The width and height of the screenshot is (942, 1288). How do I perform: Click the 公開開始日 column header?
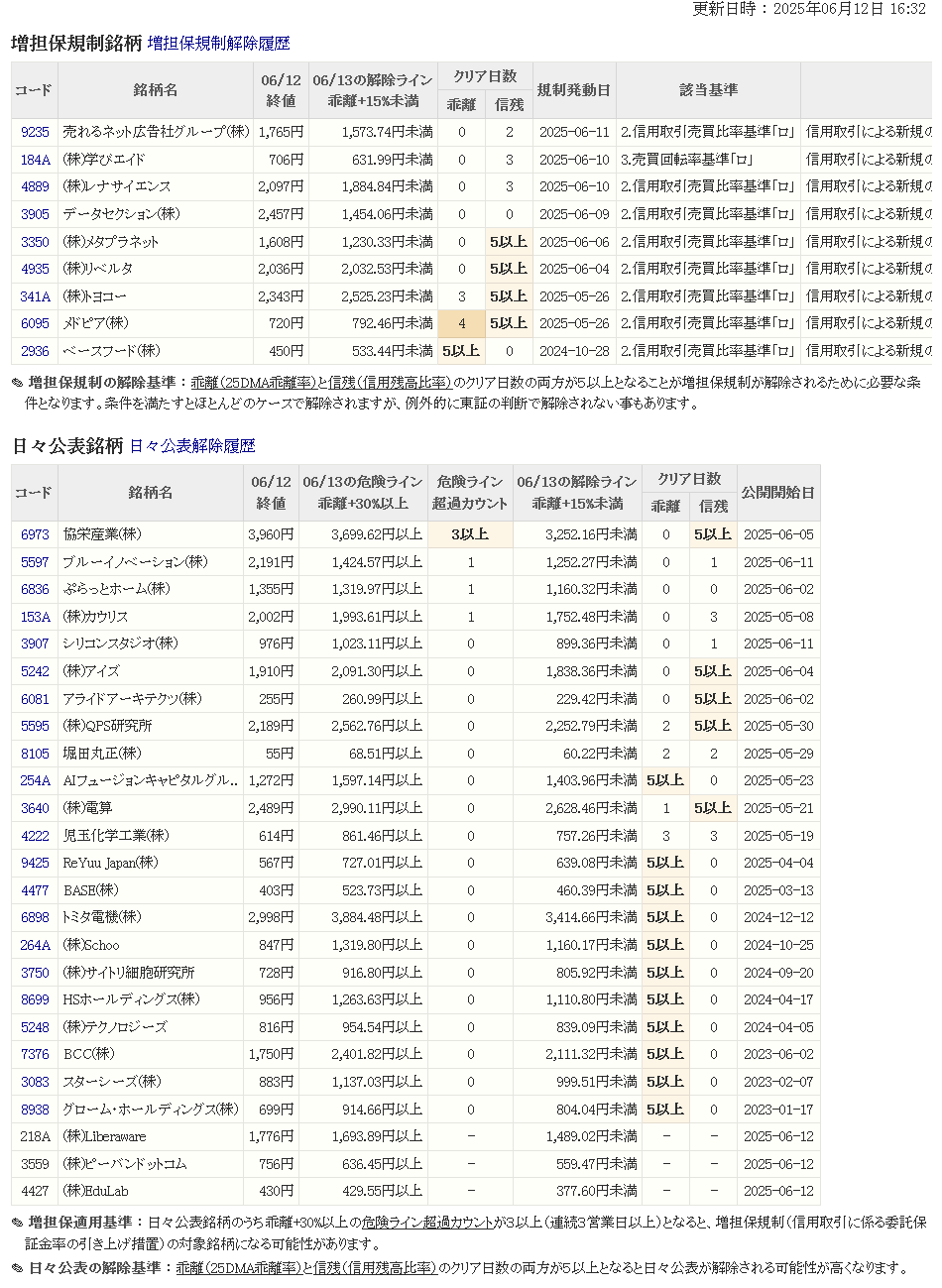(x=778, y=493)
